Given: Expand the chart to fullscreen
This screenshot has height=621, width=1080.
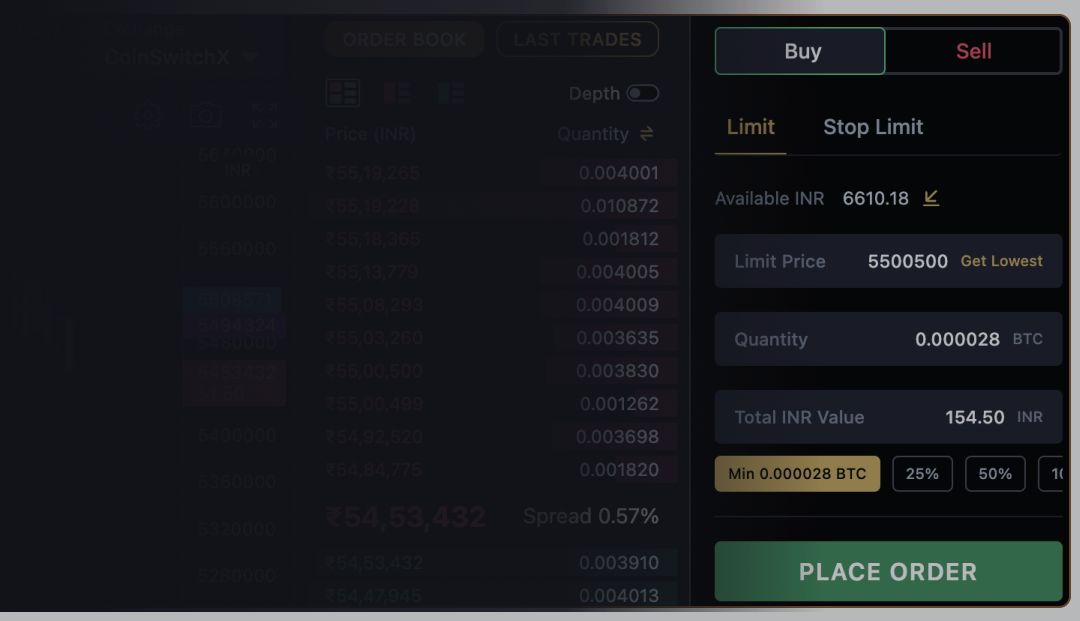Looking at the screenshot, I should coord(263,115).
